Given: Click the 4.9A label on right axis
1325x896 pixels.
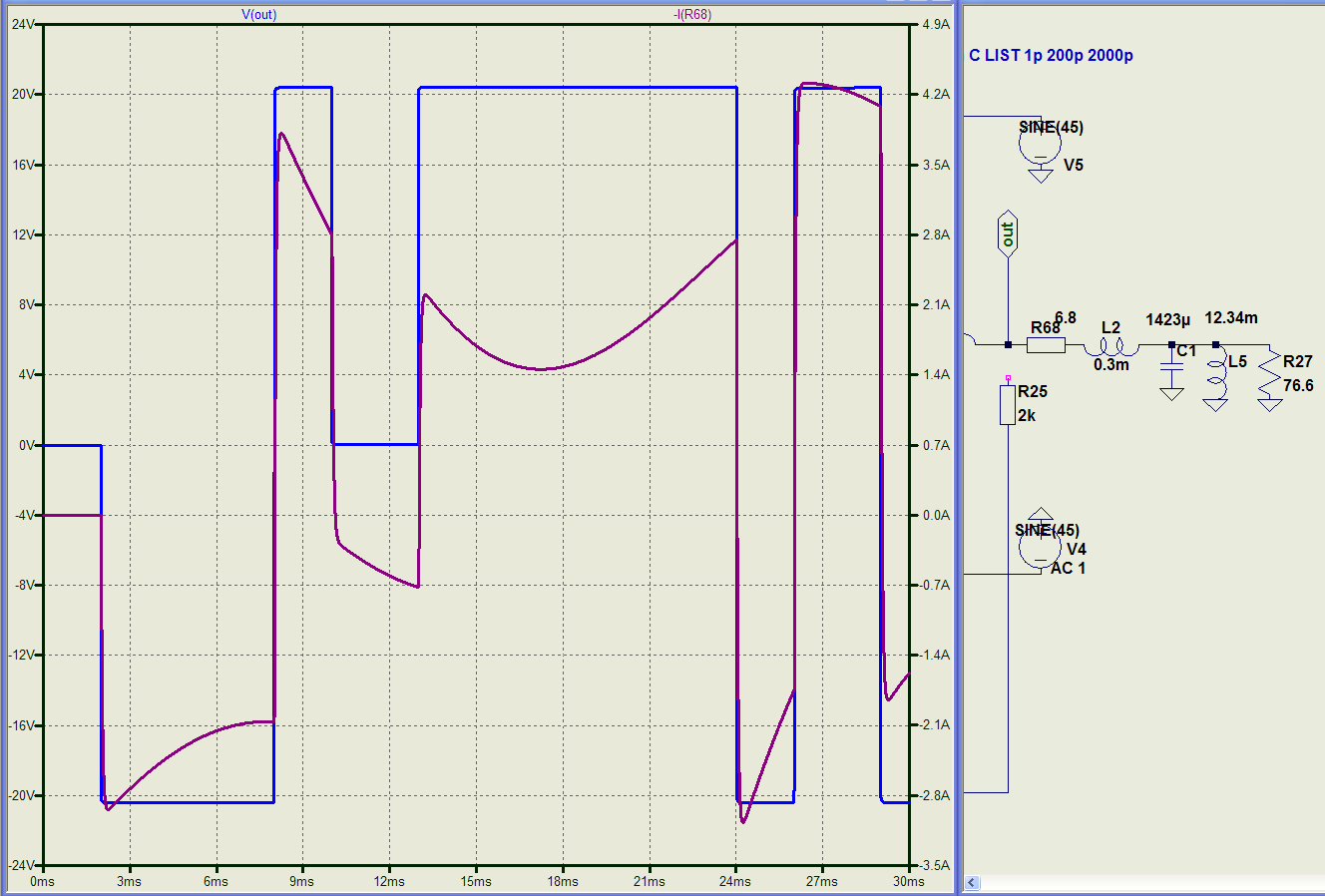Looking at the screenshot, I should pos(937,24).
